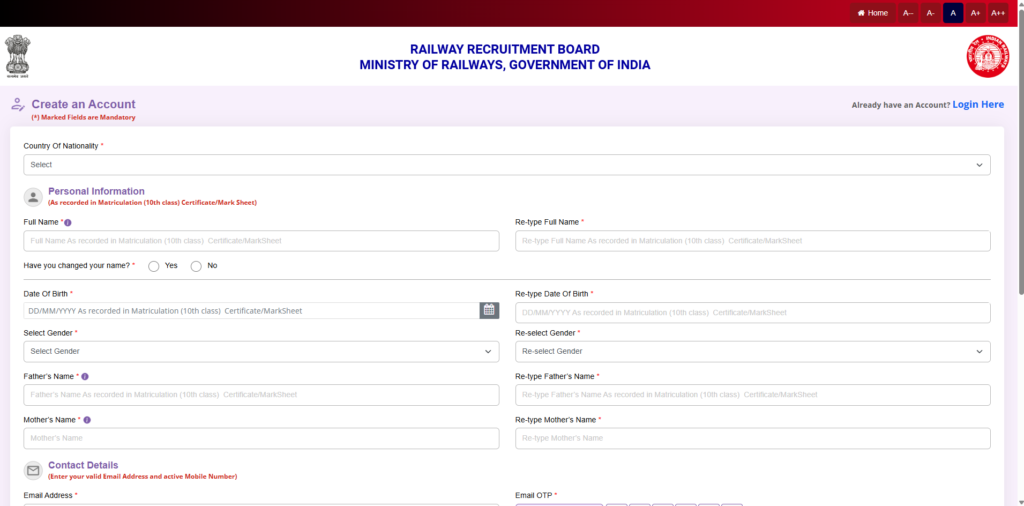Select Yes for changed your name
Image resolution: width=1024 pixels, height=506 pixels.
(x=154, y=266)
